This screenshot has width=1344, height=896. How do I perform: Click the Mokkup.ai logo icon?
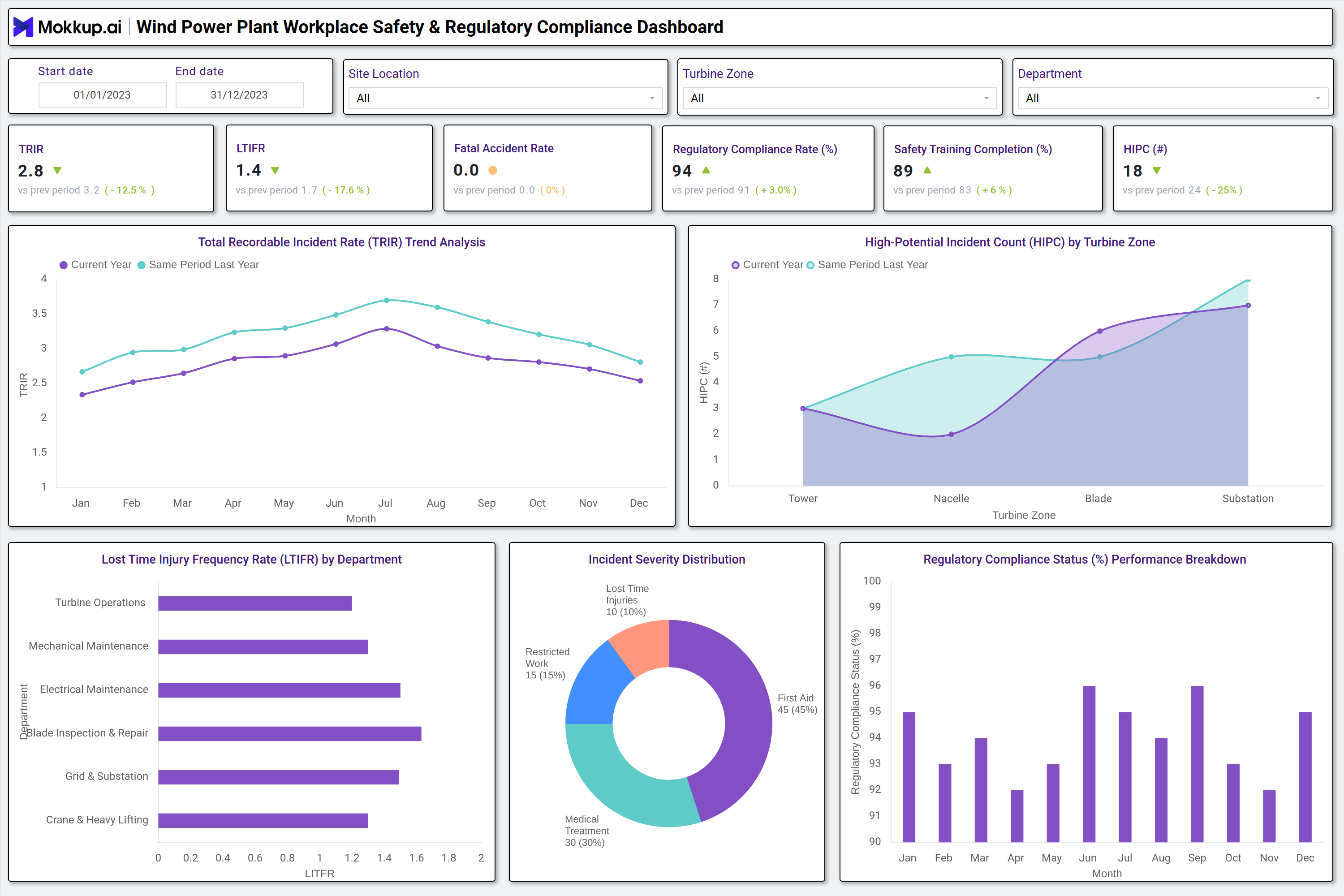pyautogui.click(x=23, y=27)
